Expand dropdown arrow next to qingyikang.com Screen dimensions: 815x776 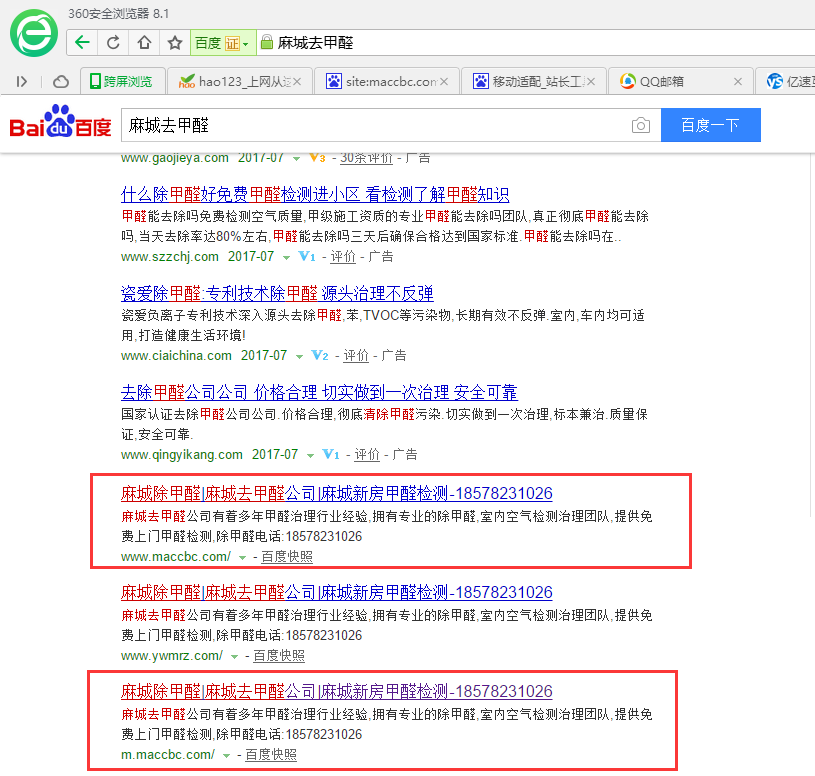click(x=310, y=455)
